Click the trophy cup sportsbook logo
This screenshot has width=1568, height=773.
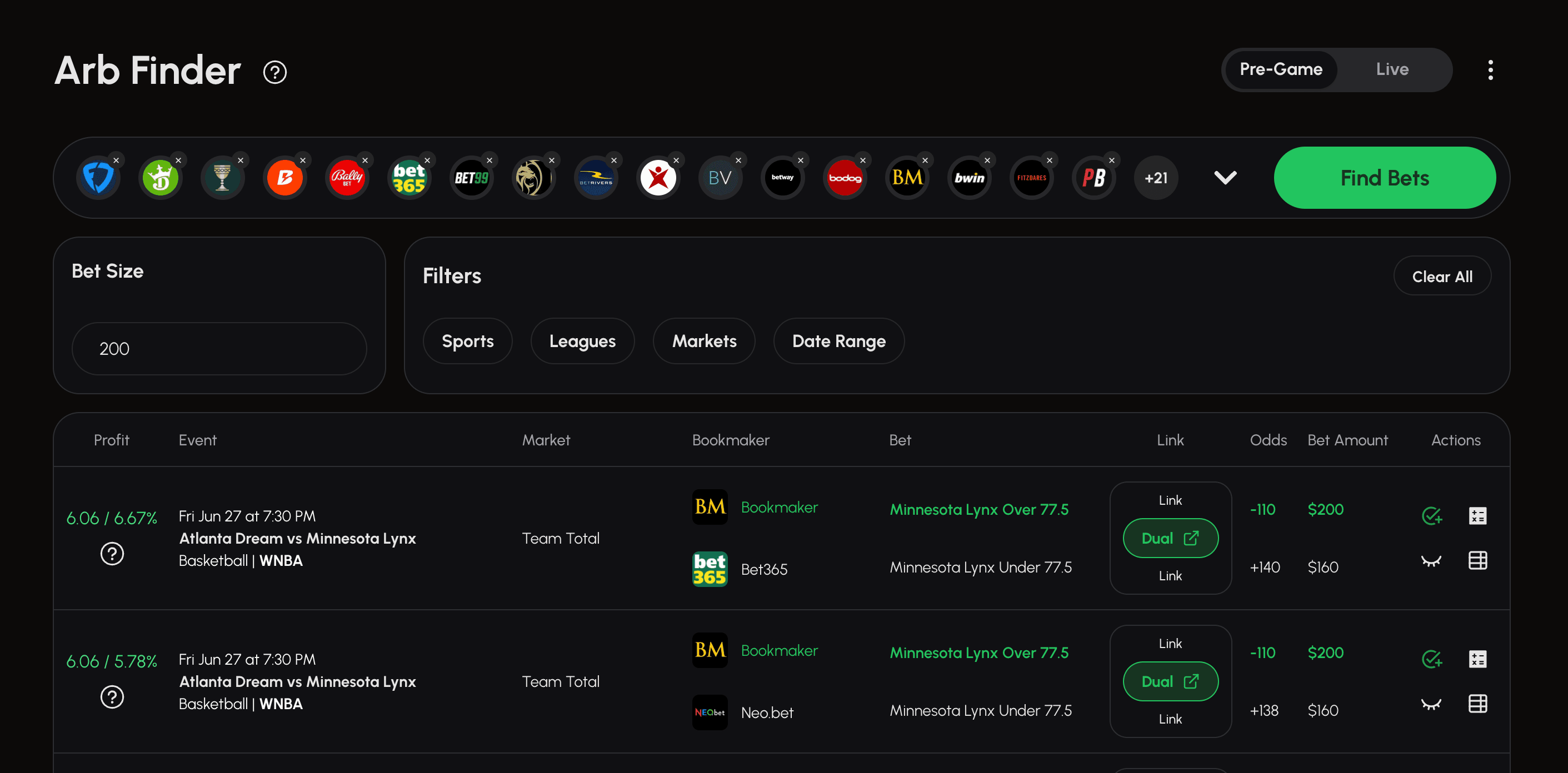pyautogui.click(x=222, y=178)
